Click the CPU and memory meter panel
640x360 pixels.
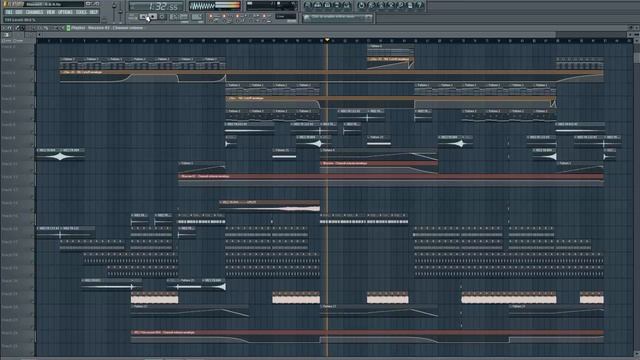271,6
